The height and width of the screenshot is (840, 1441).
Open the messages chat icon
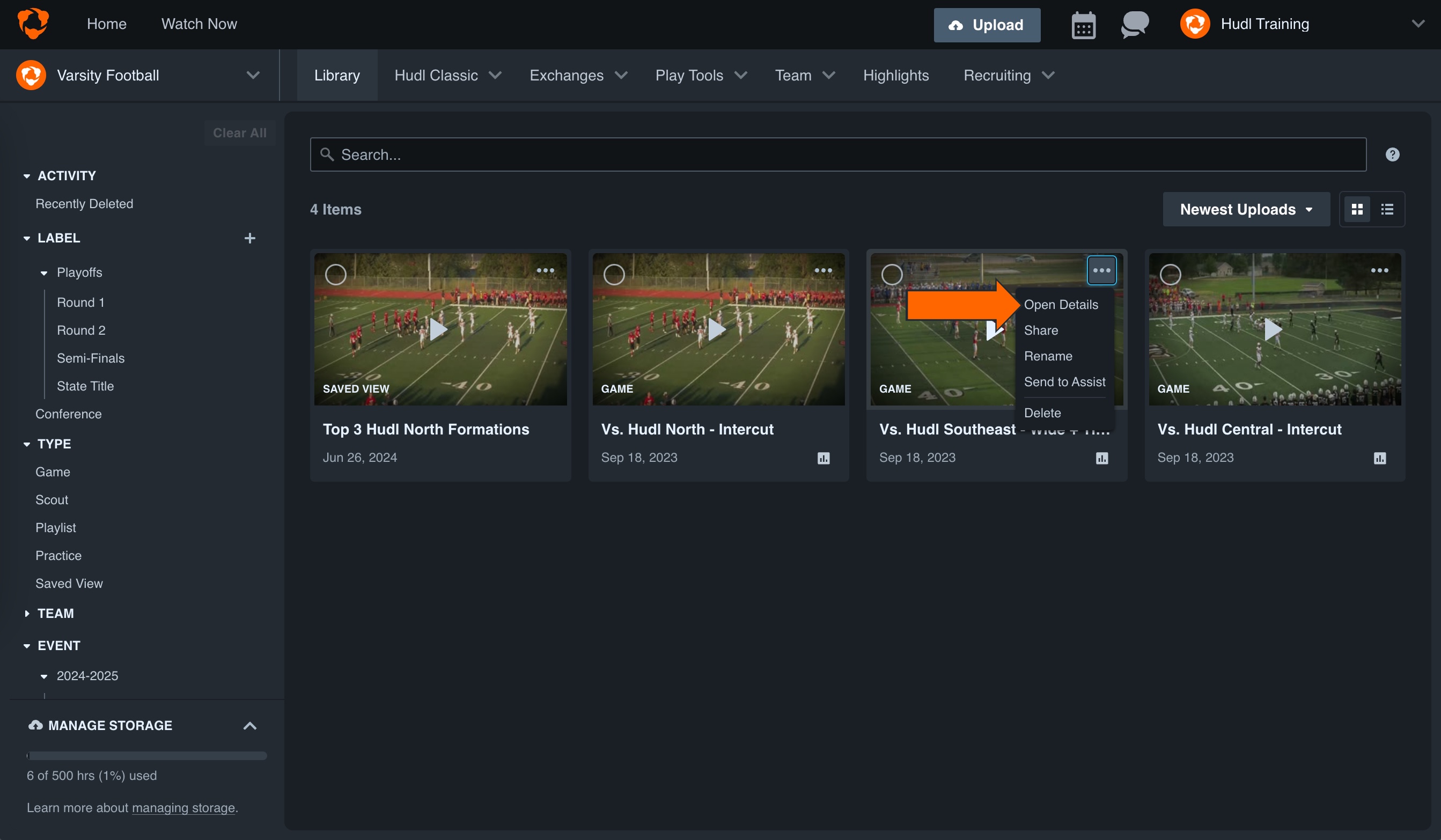pyautogui.click(x=1134, y=25)
